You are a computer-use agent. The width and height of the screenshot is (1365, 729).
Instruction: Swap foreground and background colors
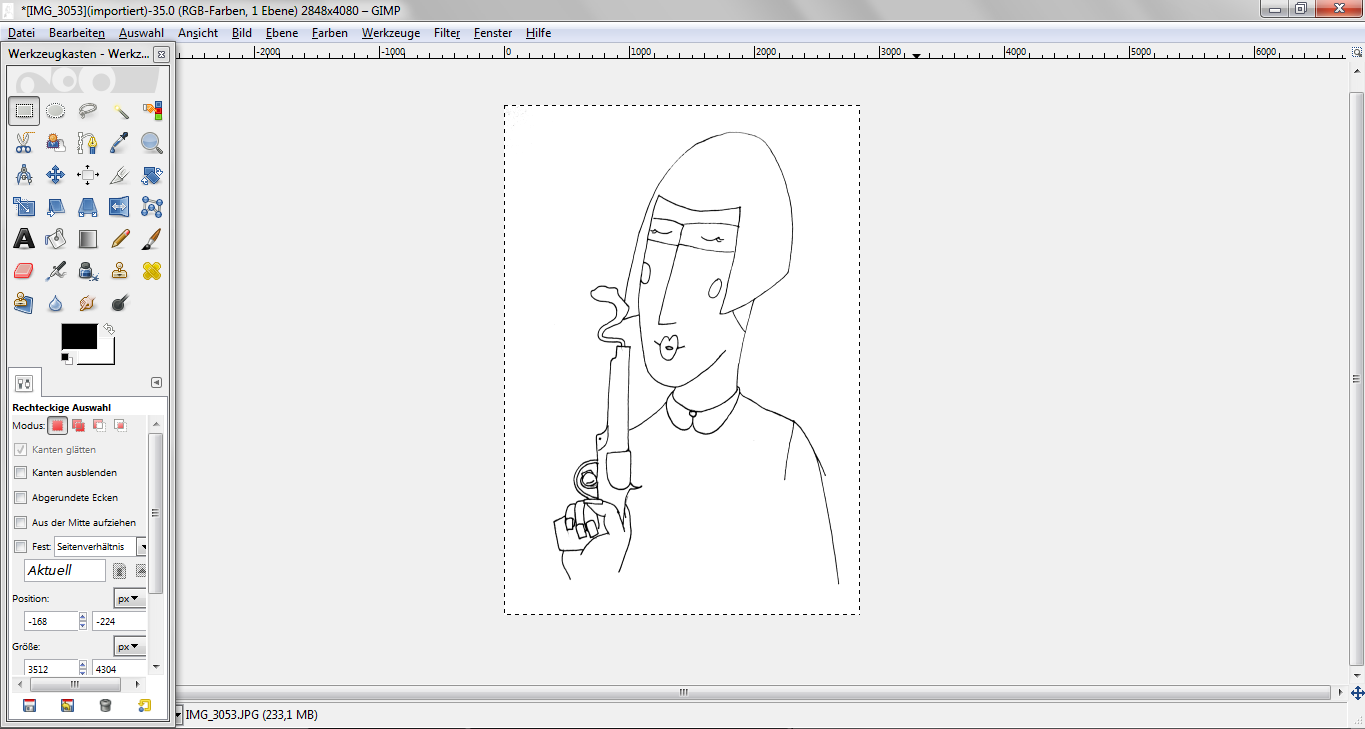coord(109,328)
